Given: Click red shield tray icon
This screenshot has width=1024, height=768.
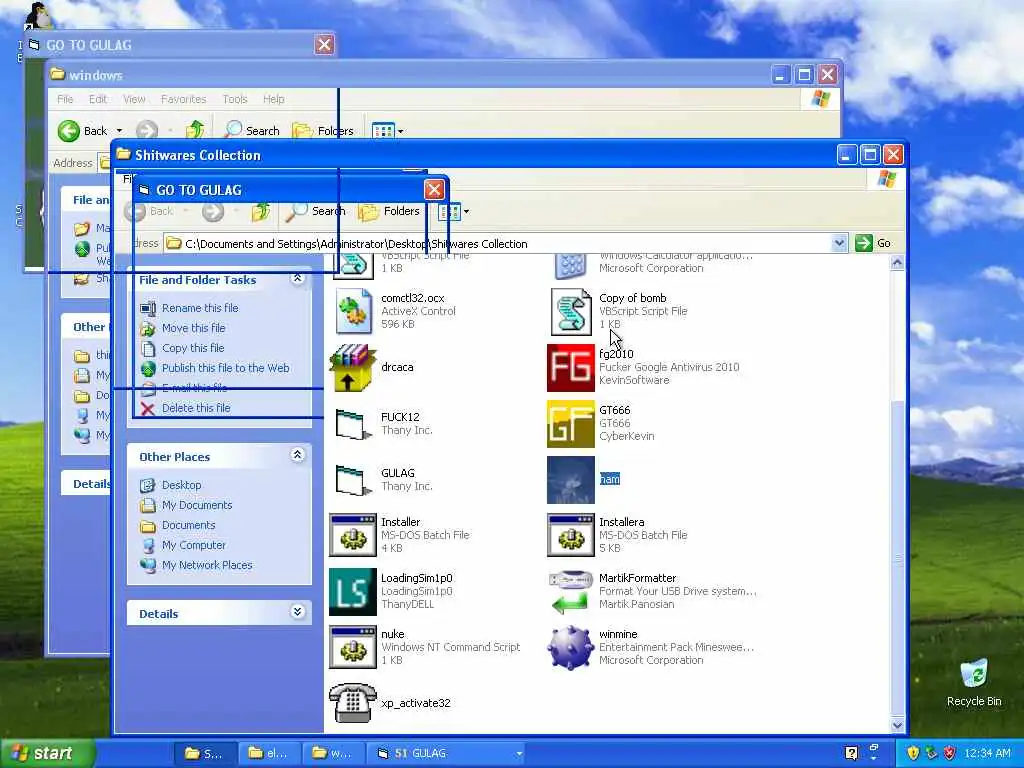Looking at the screenshot, I should (950, 753).
